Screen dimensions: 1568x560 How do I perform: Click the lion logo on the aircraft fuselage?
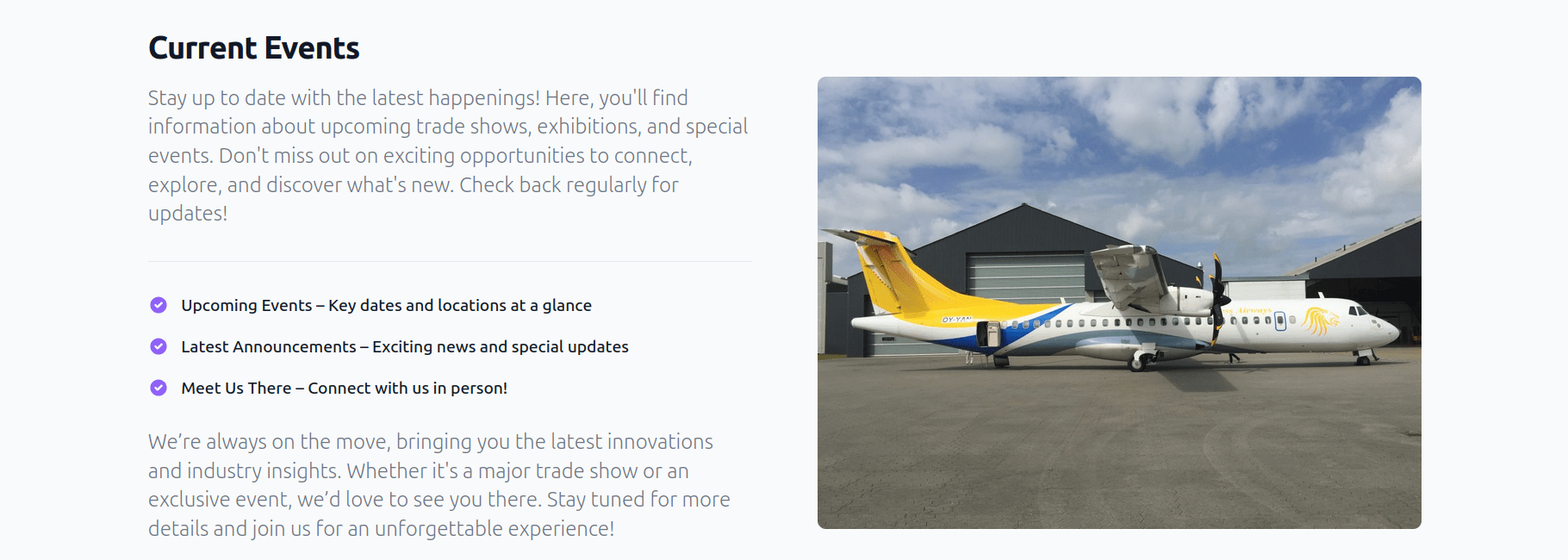(x=1318, y=321)
